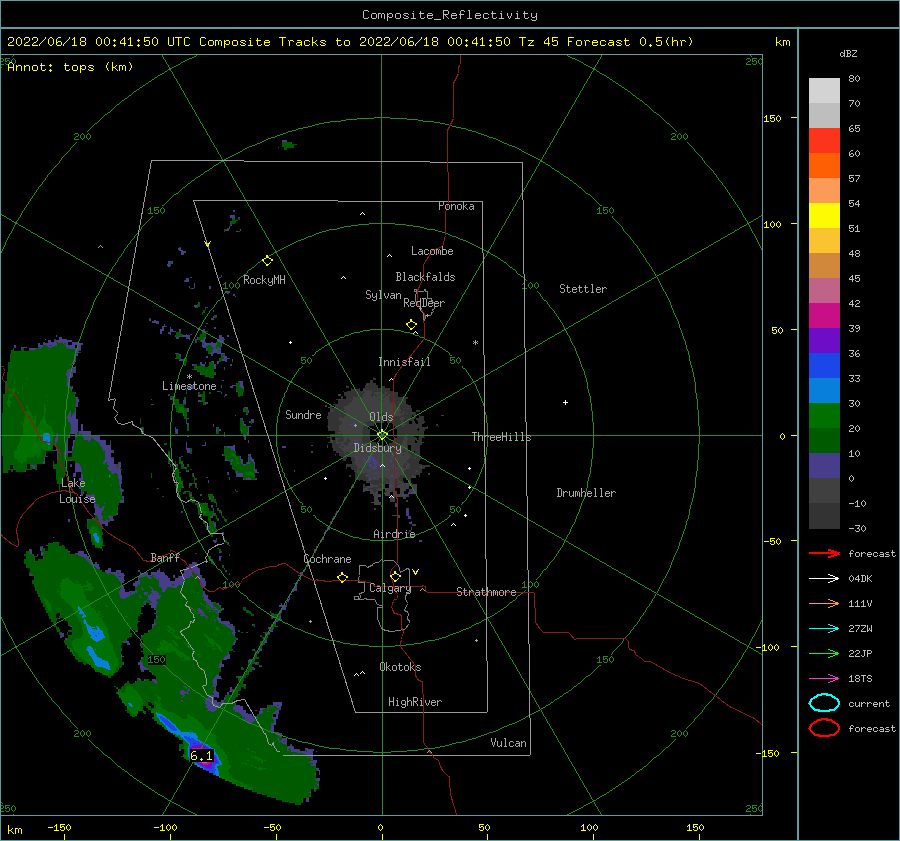Click the green 22JP arrow legend
Image resolution: width=900 pixels, height=841 pixels.
click(x=824, y=653)
